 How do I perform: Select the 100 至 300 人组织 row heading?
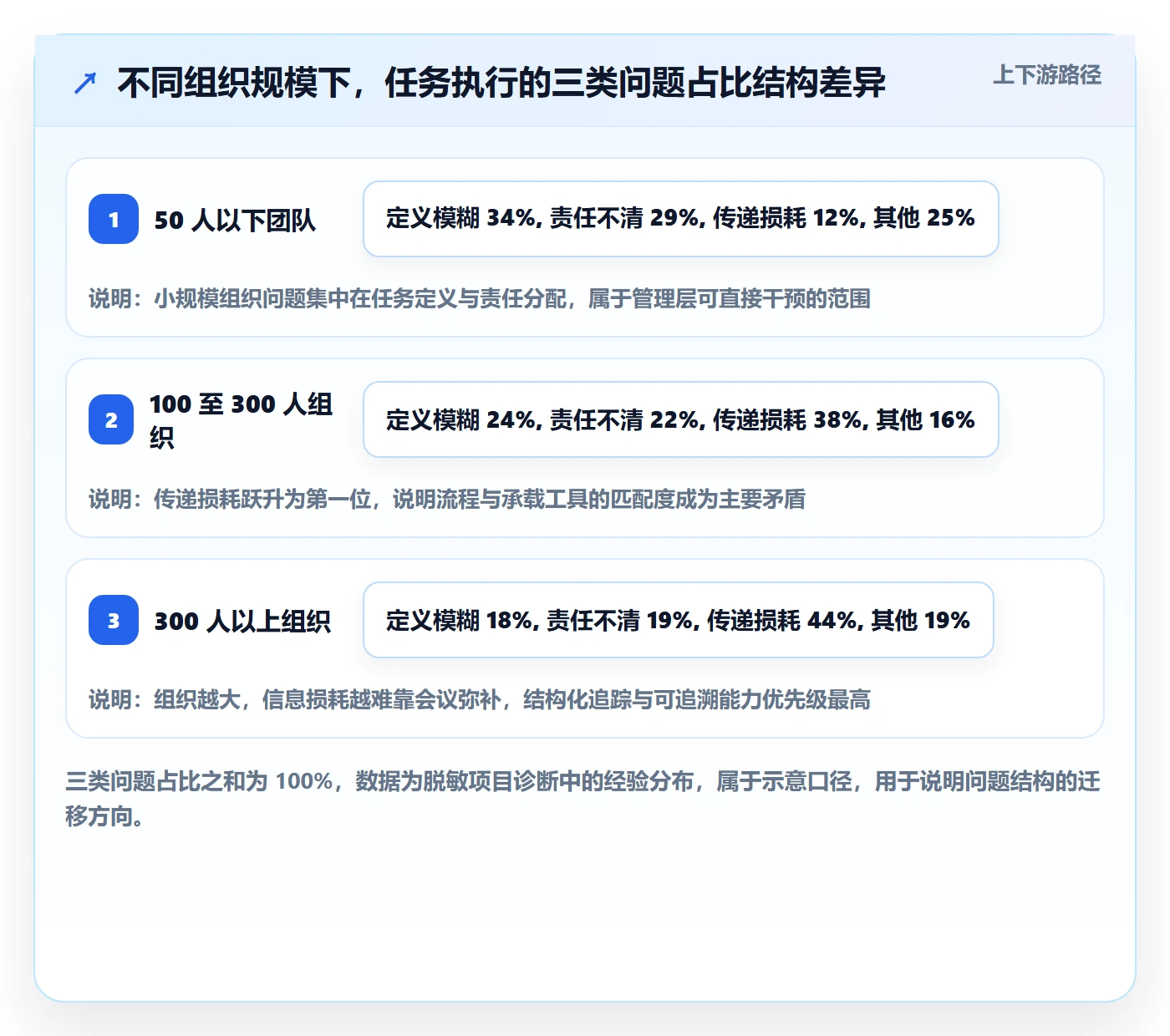coord(241,420)
